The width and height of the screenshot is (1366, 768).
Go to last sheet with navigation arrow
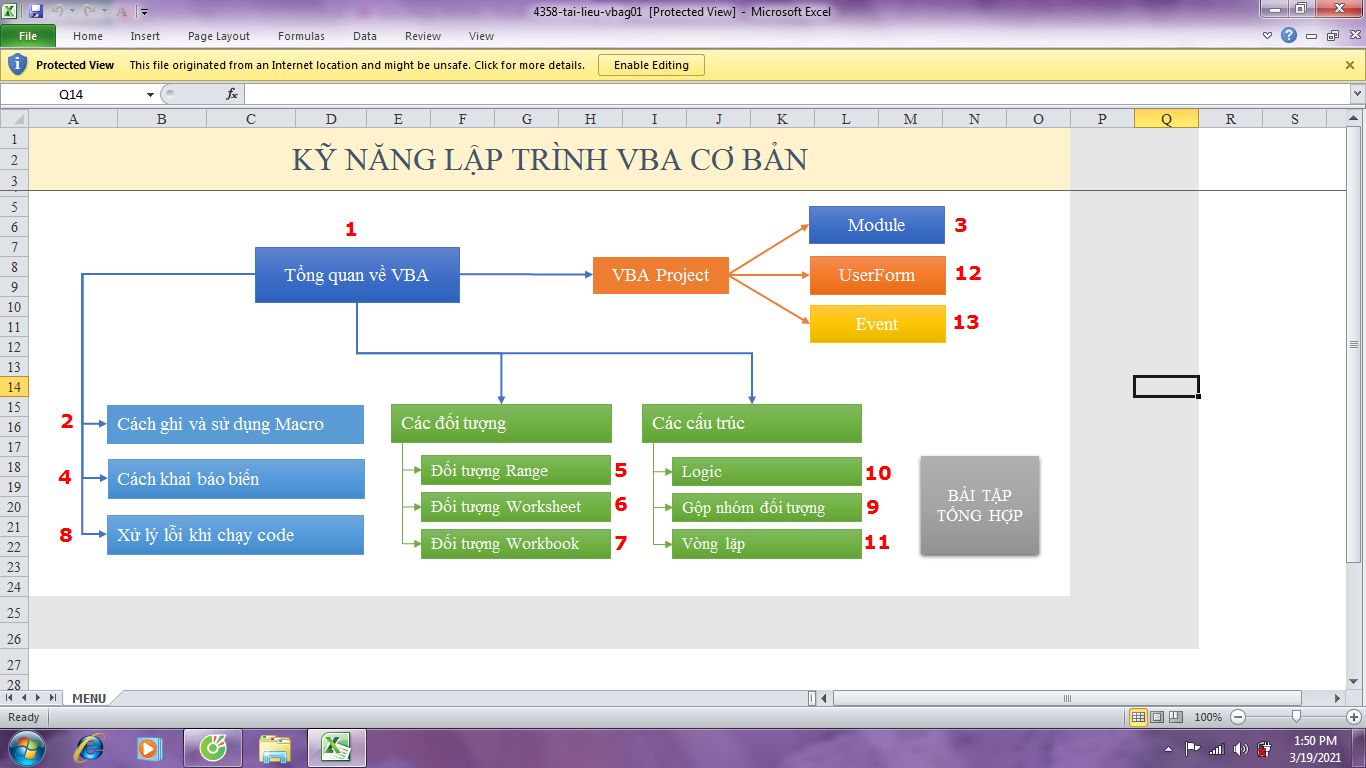tap(53, 698)
